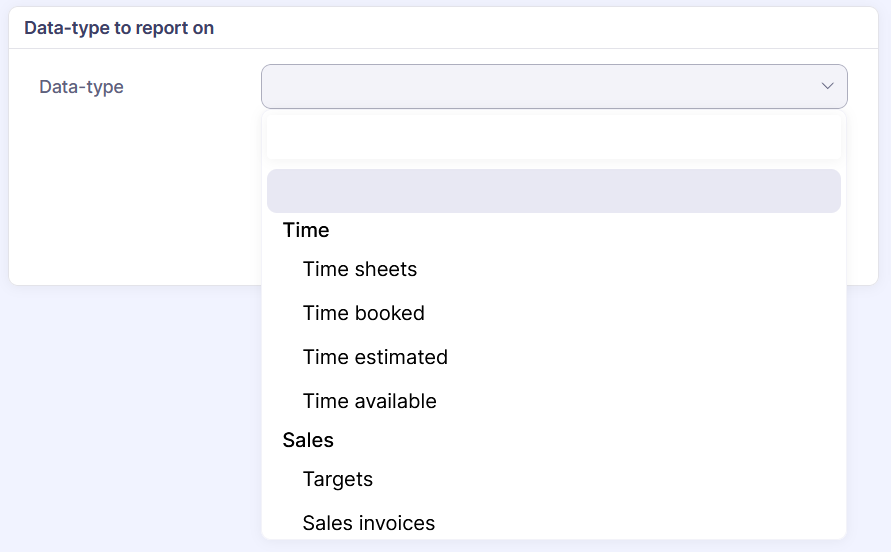Click the Time group heading
Screen dimensions: 891x552
point(306,230)
